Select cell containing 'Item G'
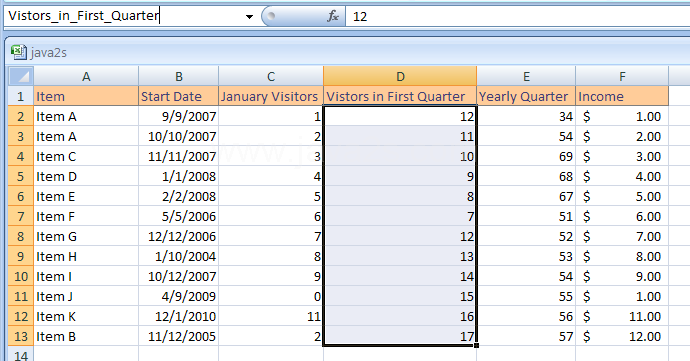This screenshot has height=361, width=690. point(86,236)
